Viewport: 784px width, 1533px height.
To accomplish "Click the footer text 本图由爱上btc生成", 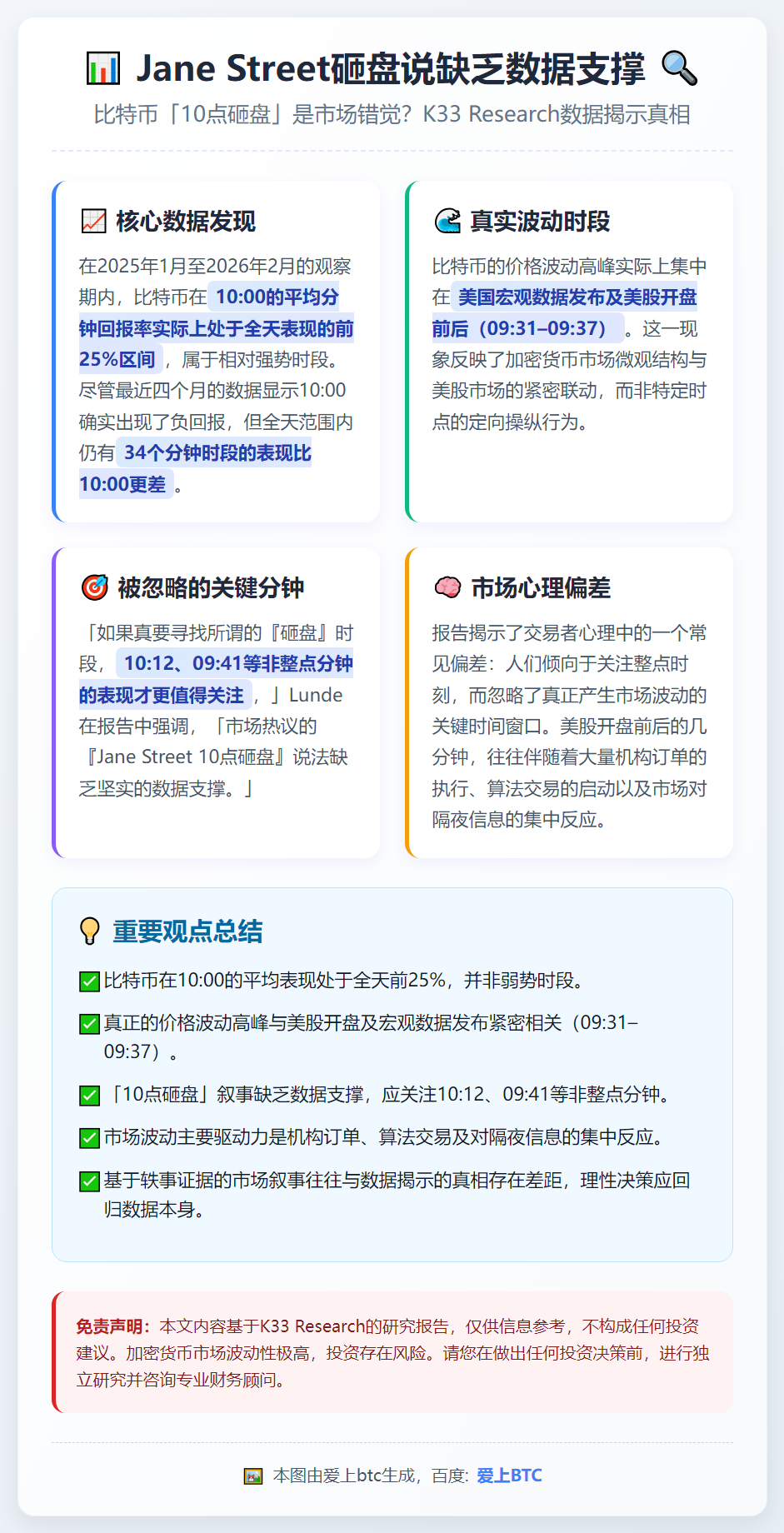I will pyautogui.click(x=343, y=1476).
